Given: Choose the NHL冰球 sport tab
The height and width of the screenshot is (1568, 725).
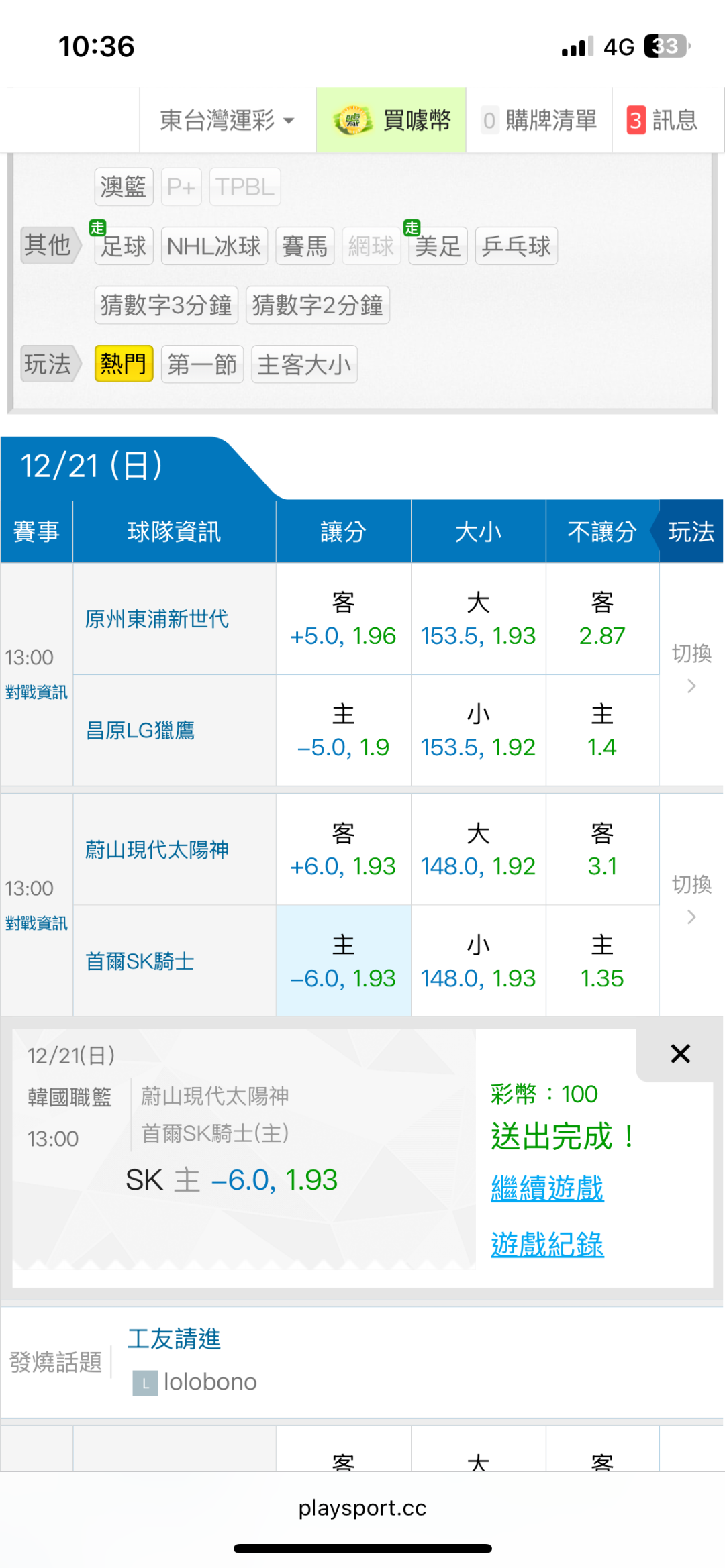Looking at the screenshot, I should [x=214, y=246].
